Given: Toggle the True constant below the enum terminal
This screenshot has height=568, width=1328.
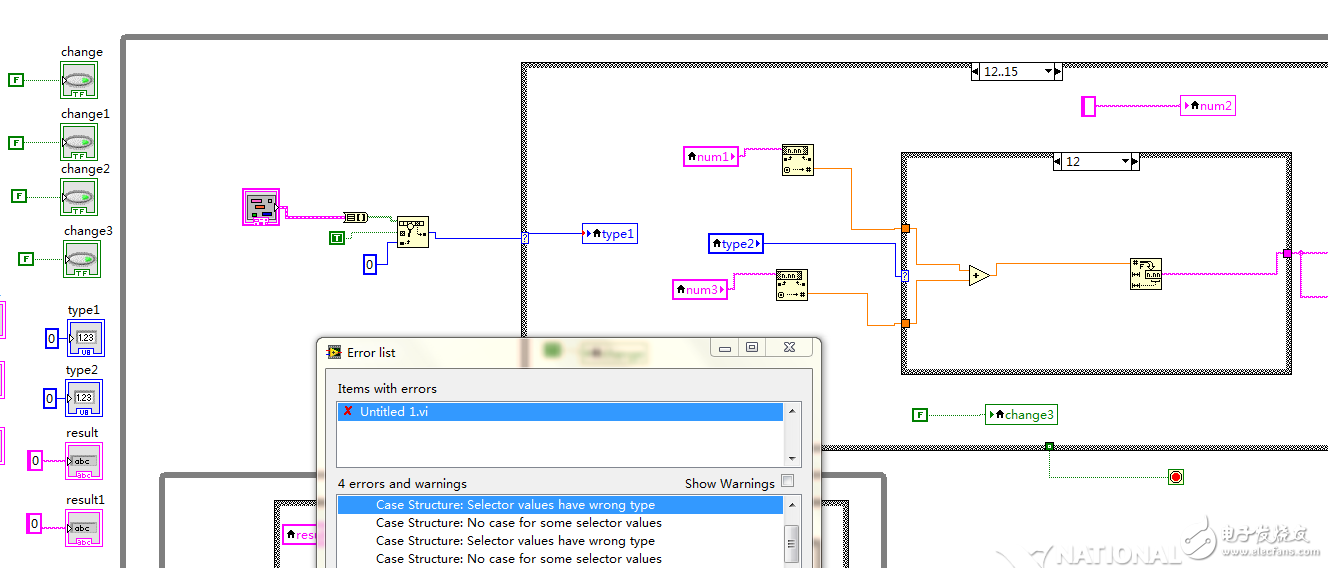Looking at the screenshot, I should point(337,237).
